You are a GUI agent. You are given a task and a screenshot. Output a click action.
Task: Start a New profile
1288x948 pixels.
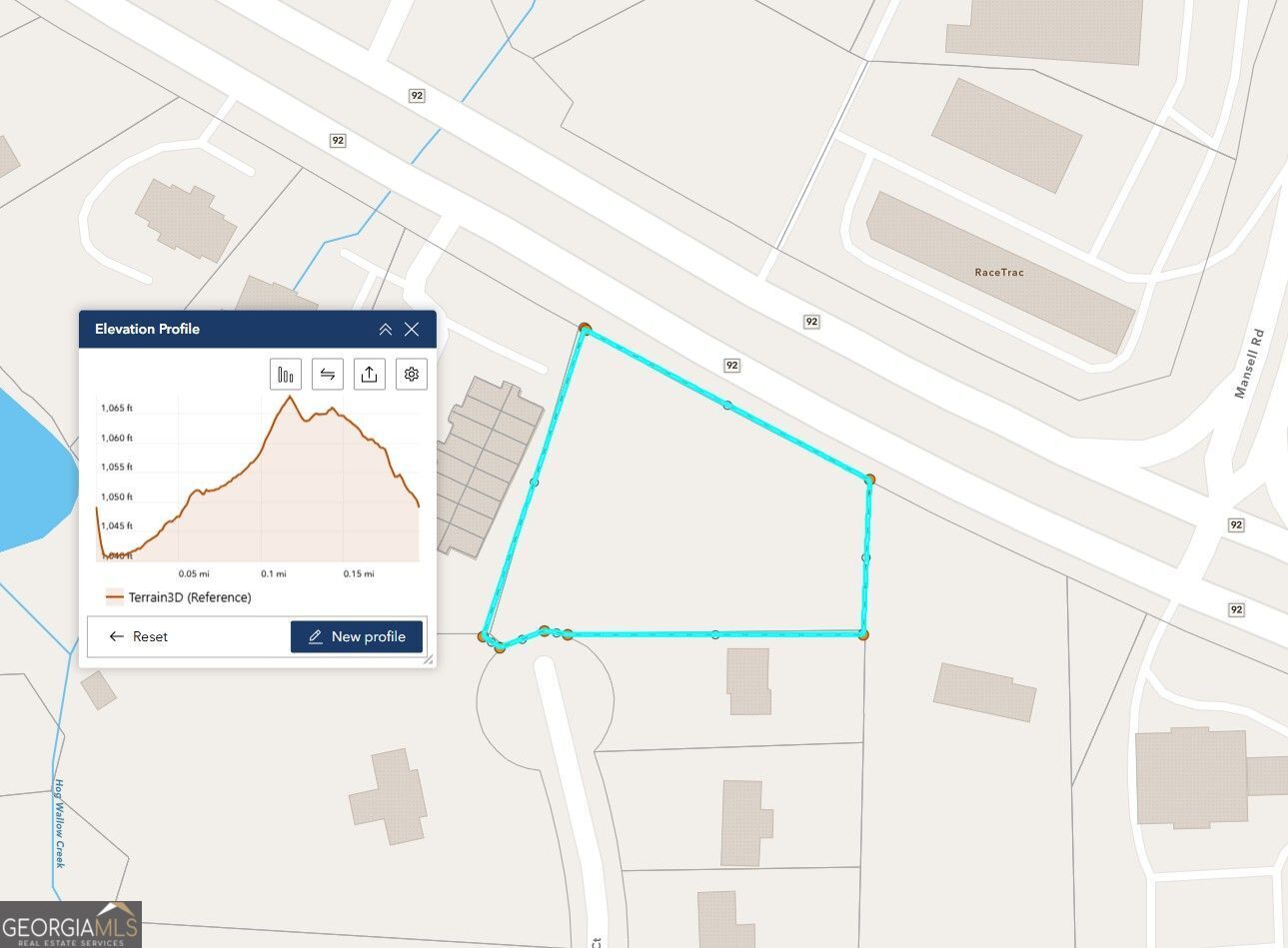(x=357, y=636)
